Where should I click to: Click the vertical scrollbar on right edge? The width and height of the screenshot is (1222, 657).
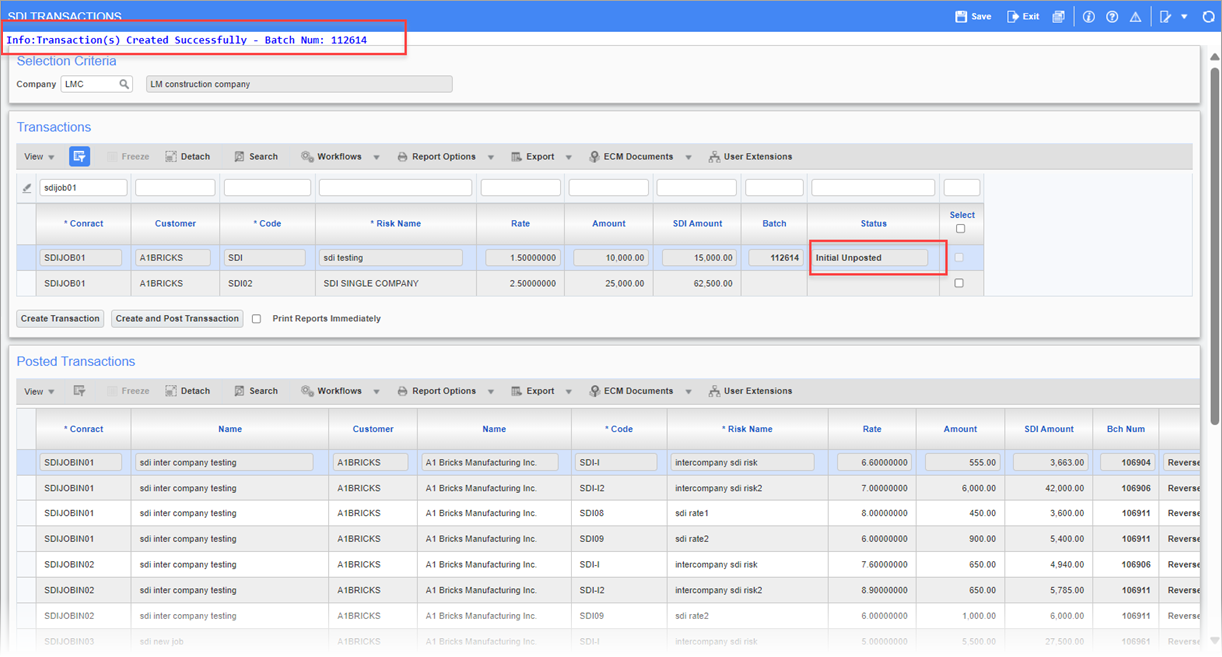tap(1214, 246)
